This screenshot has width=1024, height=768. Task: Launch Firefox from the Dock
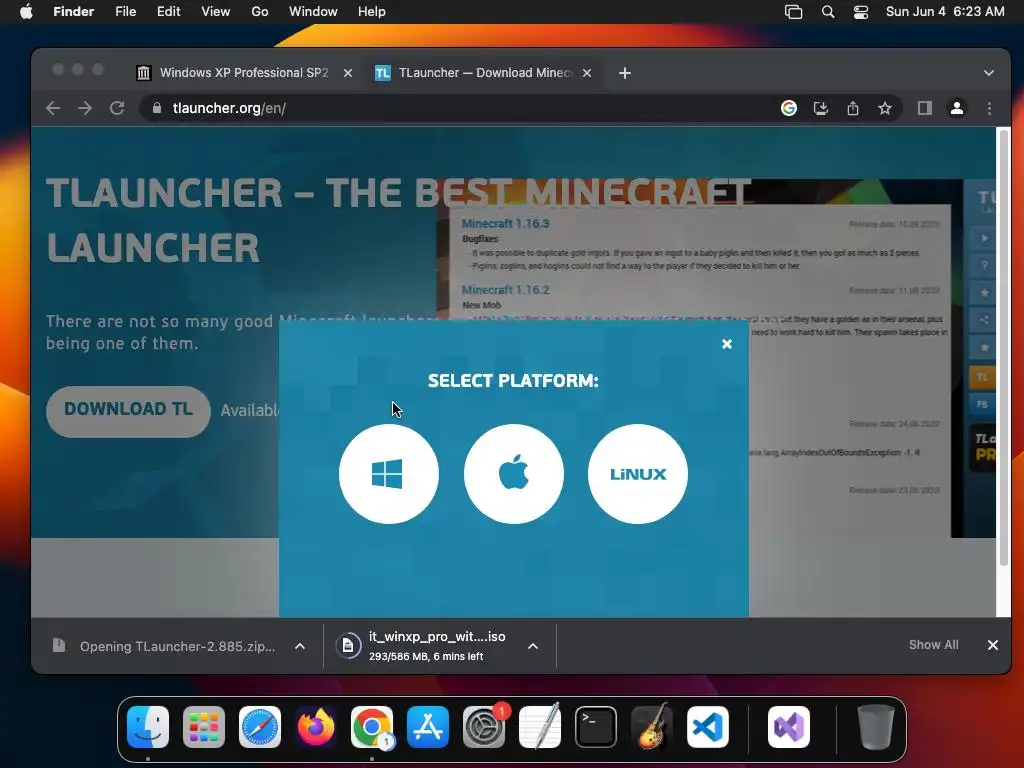coord(316,727)
